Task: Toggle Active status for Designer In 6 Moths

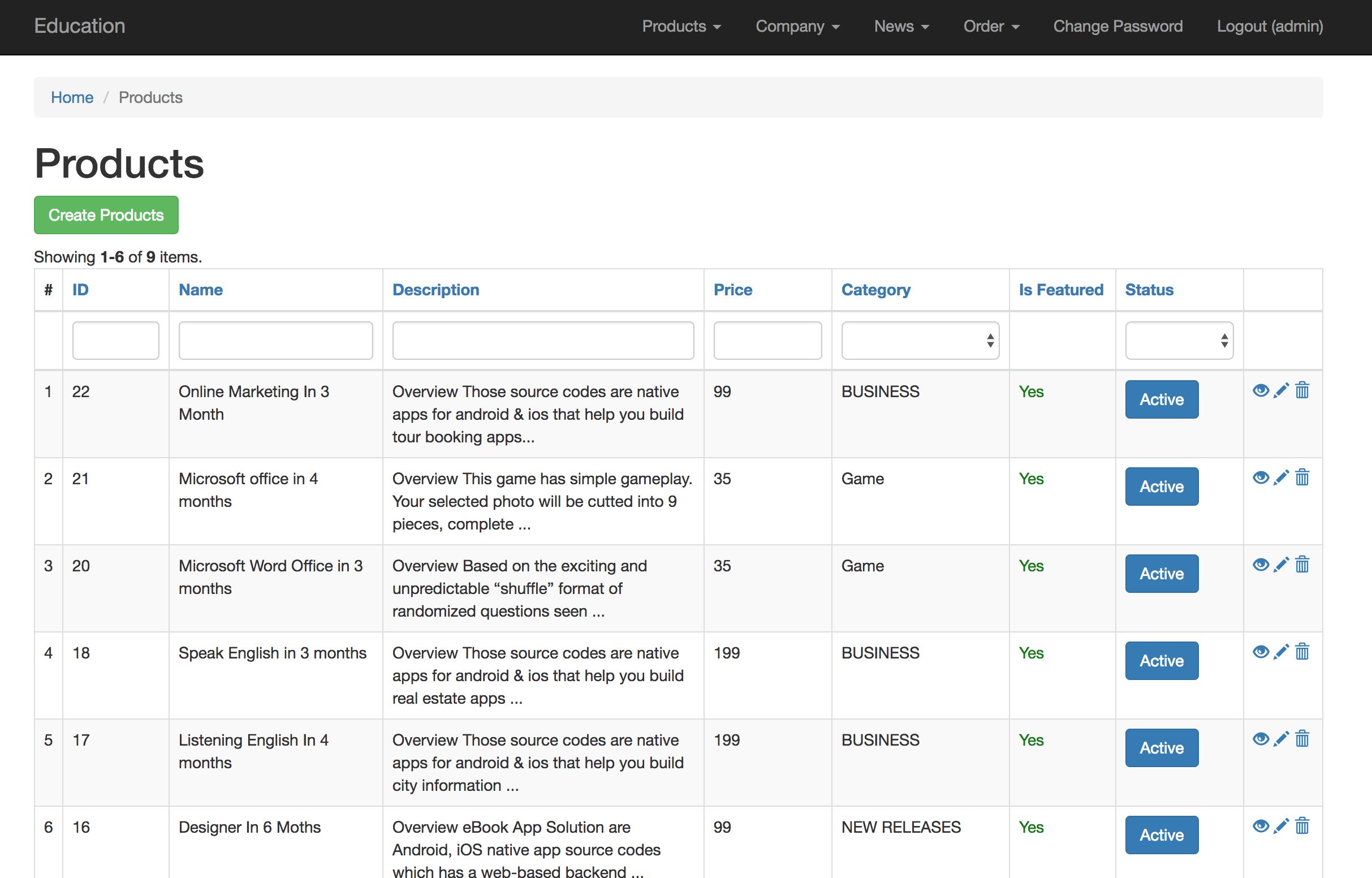Action: click(1161, 834)
